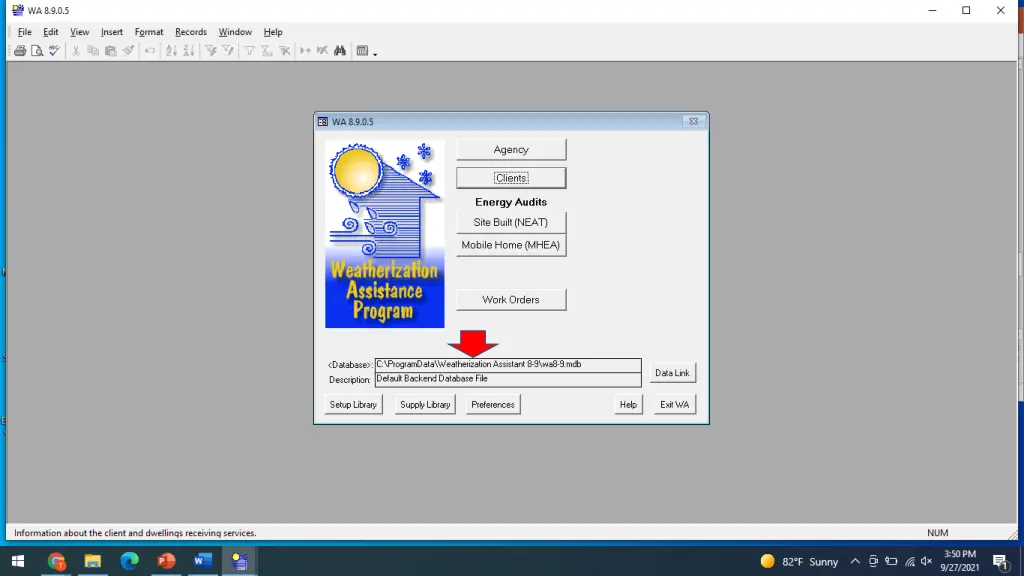This screenshot has width=1024, height=576.
Task: Click the Copy toolbar icon
Action: point(93,50)
